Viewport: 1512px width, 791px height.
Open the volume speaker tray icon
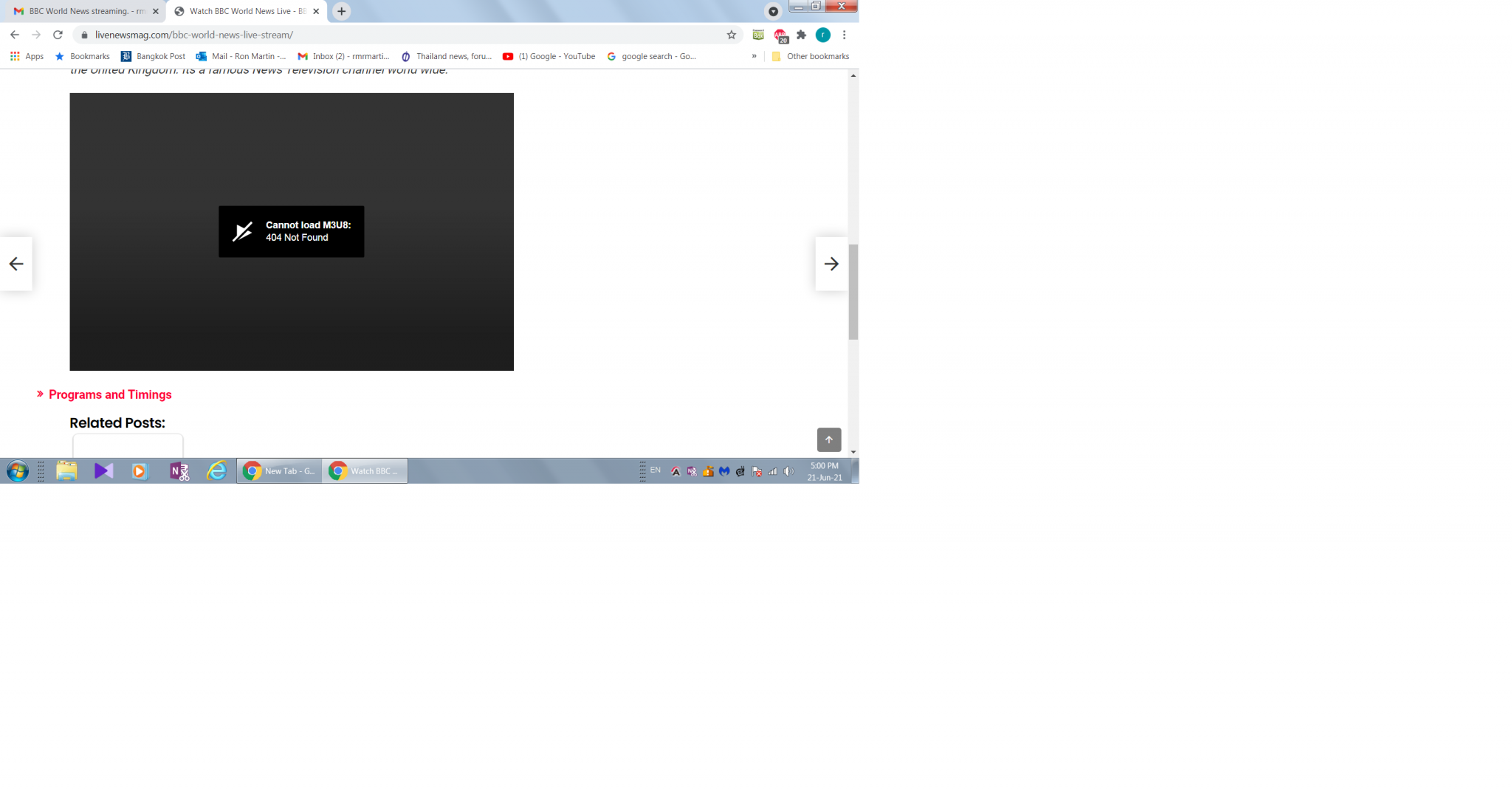789,471
